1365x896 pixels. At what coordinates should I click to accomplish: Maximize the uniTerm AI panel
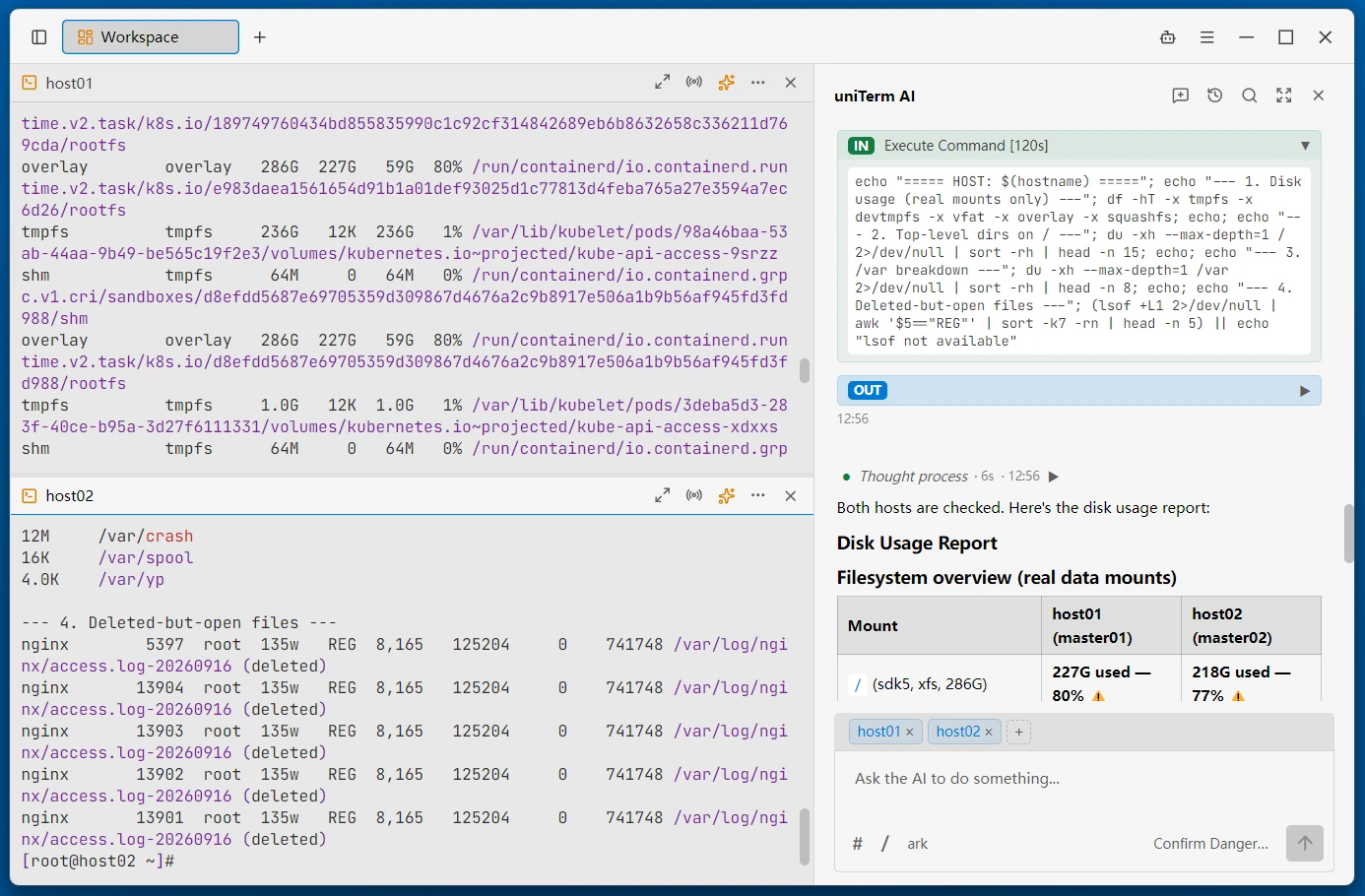coord(1284,96)
